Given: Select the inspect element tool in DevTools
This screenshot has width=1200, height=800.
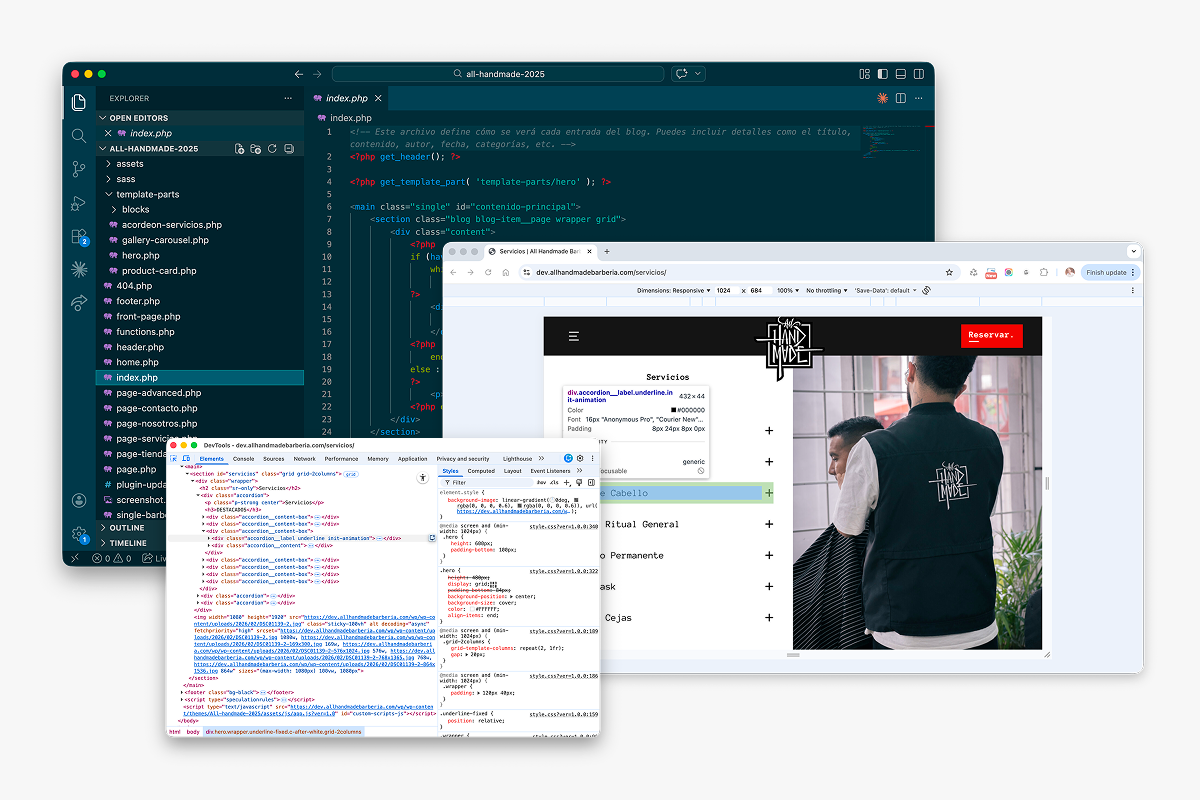Looking at the screenshot, I should [x=174, y=459].
